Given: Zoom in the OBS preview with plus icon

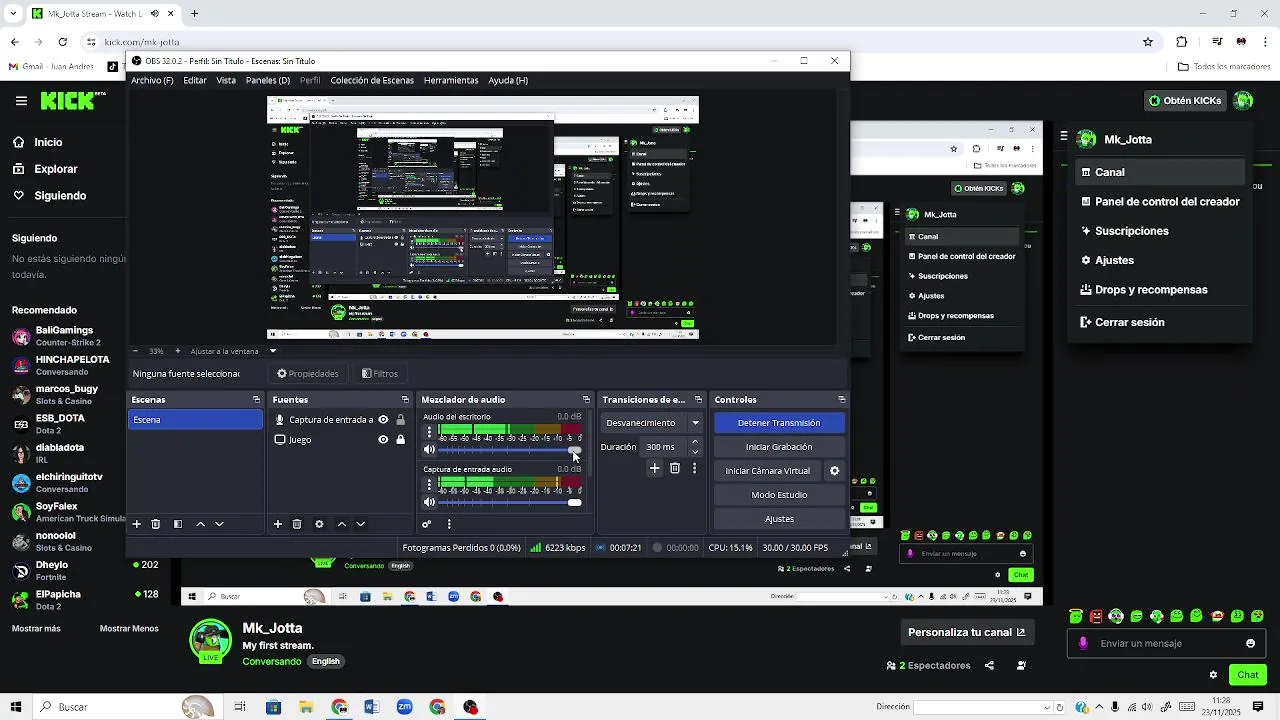Looking at the screenshot, I should (x=178, y=351).
